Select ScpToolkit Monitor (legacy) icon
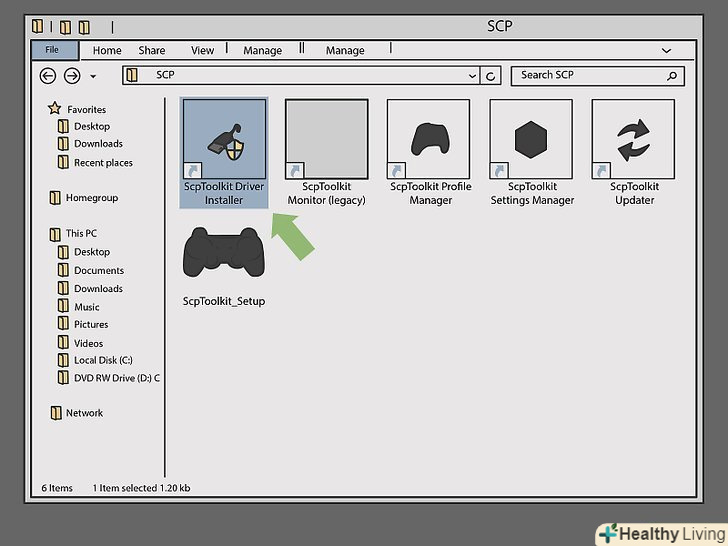 click(x=327, y=139)
